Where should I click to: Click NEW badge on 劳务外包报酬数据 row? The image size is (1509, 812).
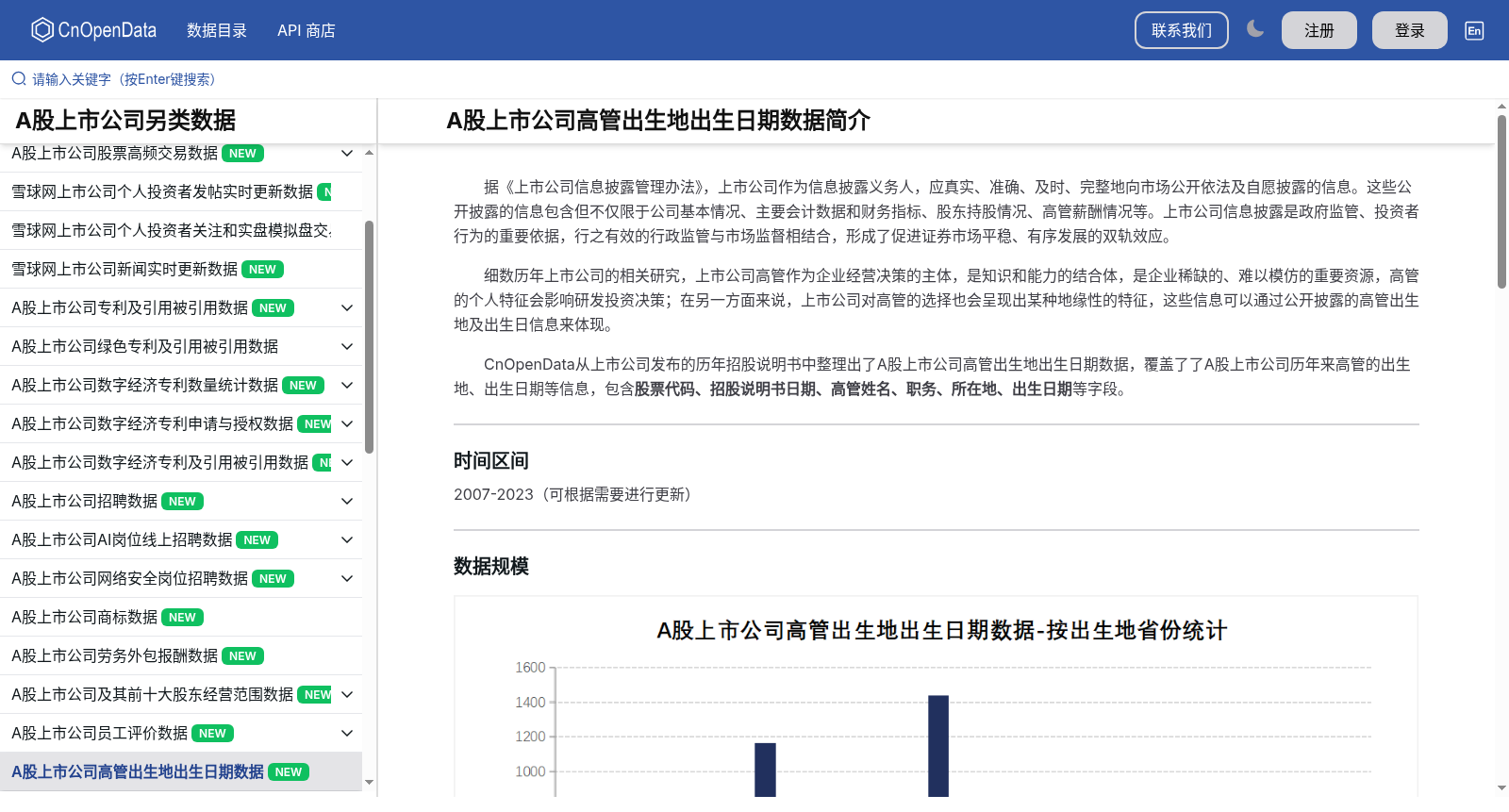click(x=243, y=656)
